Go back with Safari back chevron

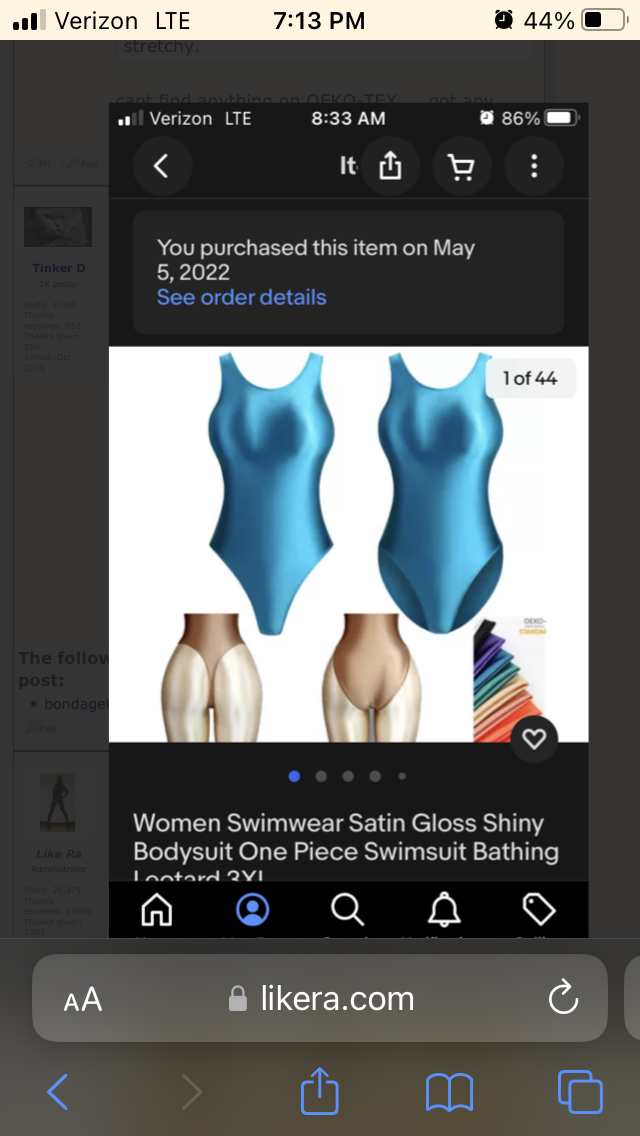click(x=57, y=1092)
